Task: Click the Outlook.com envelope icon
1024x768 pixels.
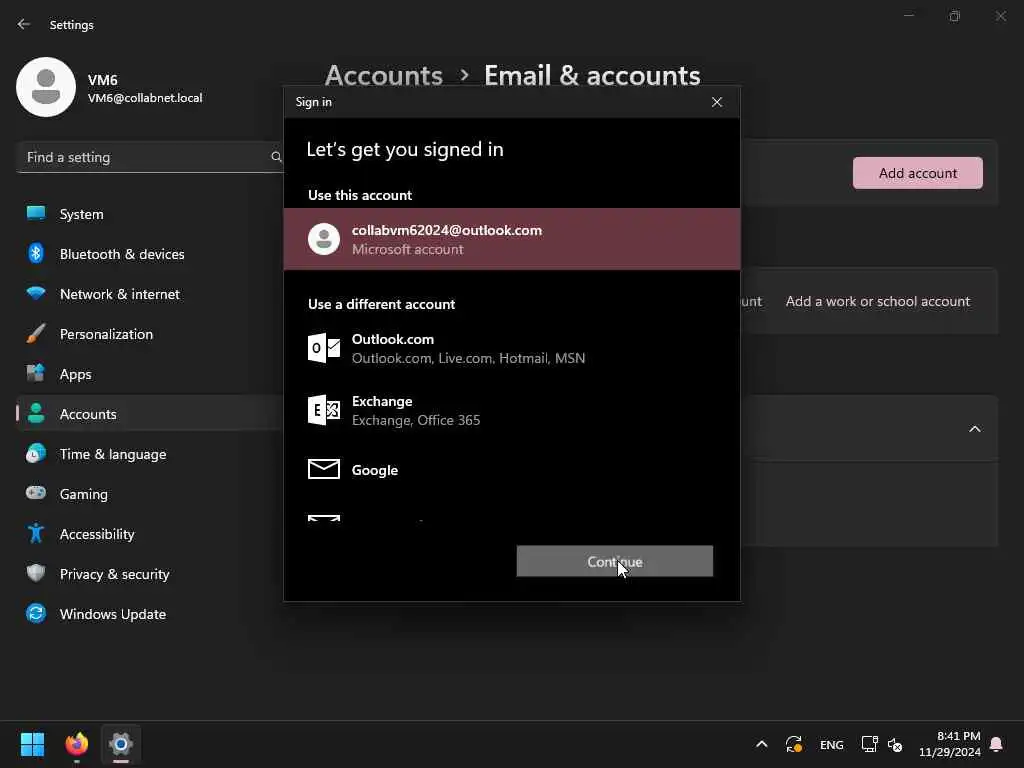Action: tap(324, 347)
